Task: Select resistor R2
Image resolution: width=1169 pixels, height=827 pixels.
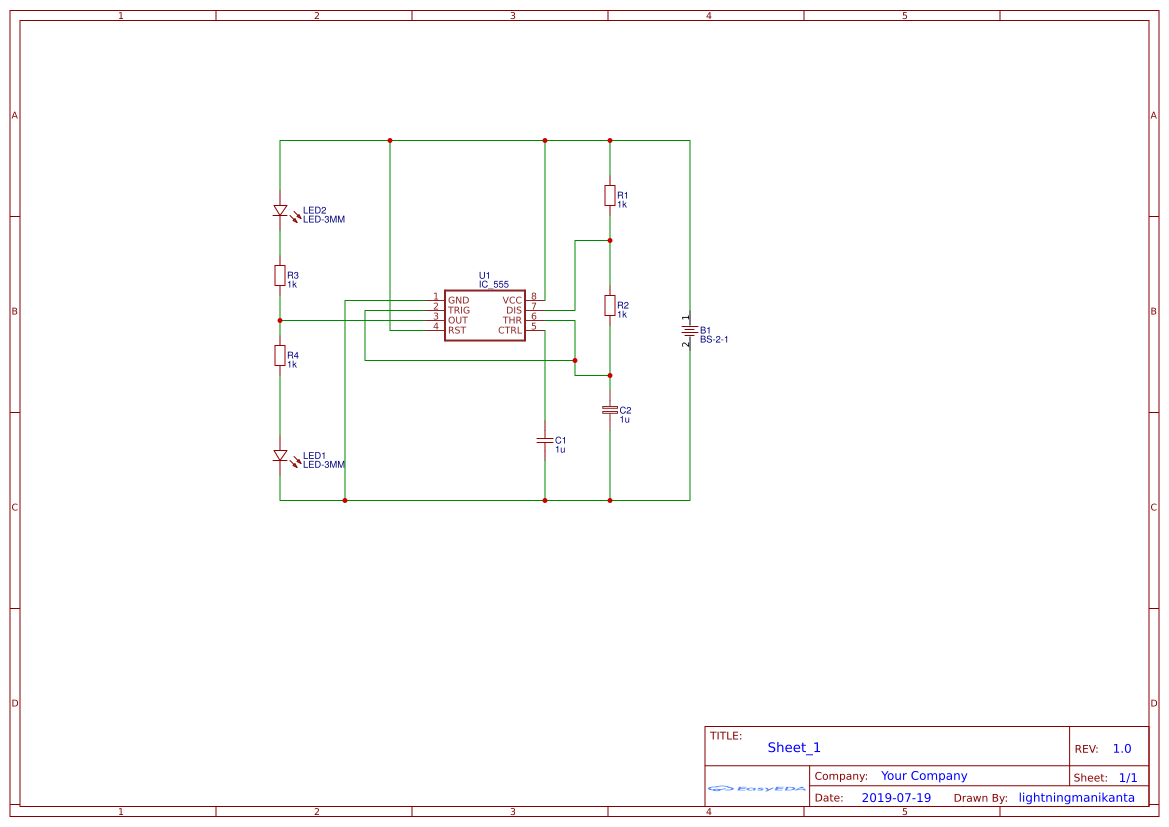Action: click(610, 308)
